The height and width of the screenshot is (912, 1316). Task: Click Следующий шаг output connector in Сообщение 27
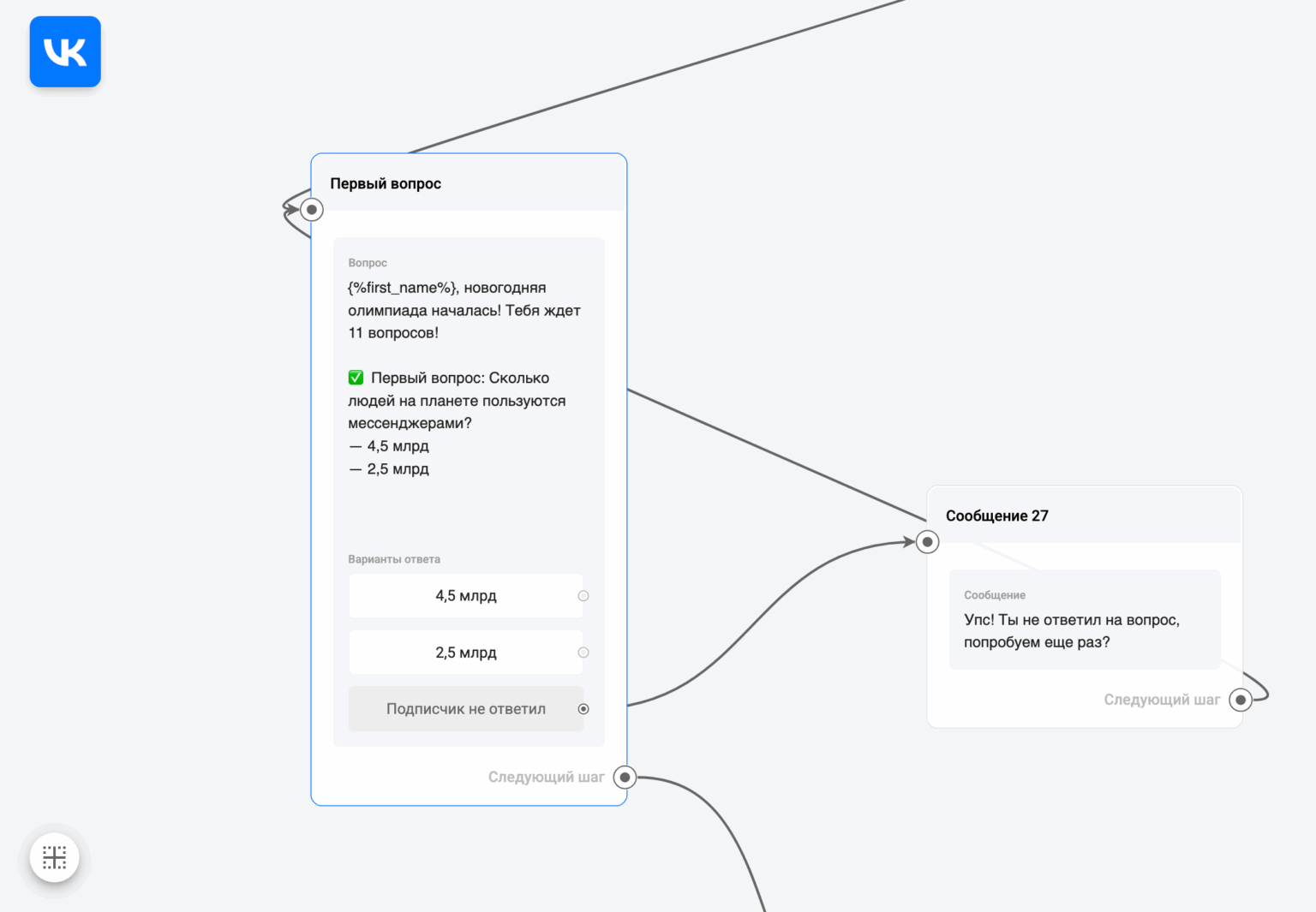tap(1240, 700)
